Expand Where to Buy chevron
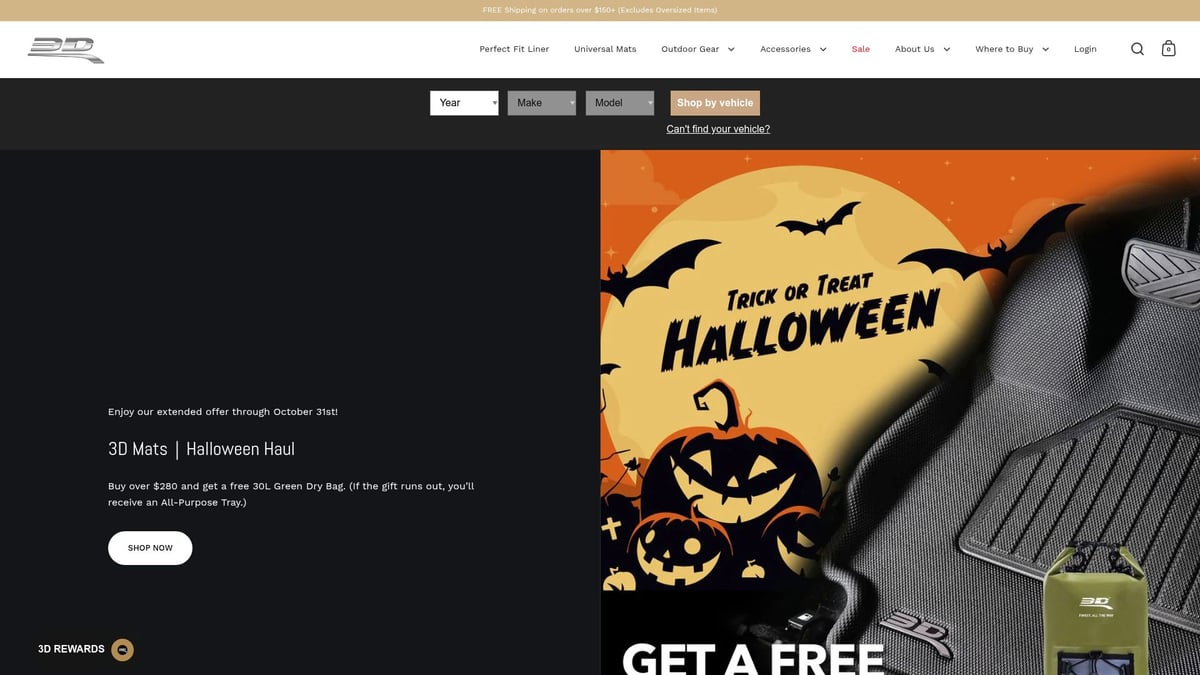Viewport: 1200px width, 675px height. [x=1046, y=49]
